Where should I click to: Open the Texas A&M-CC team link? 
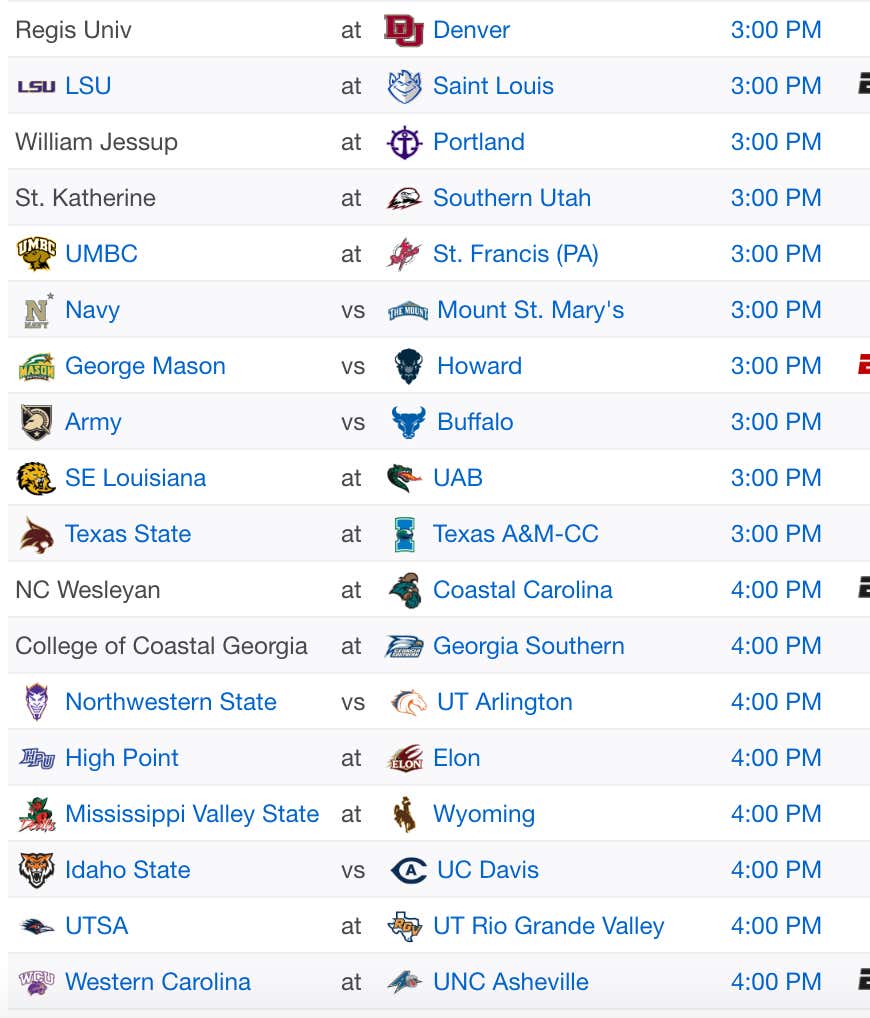coord(516,534)
